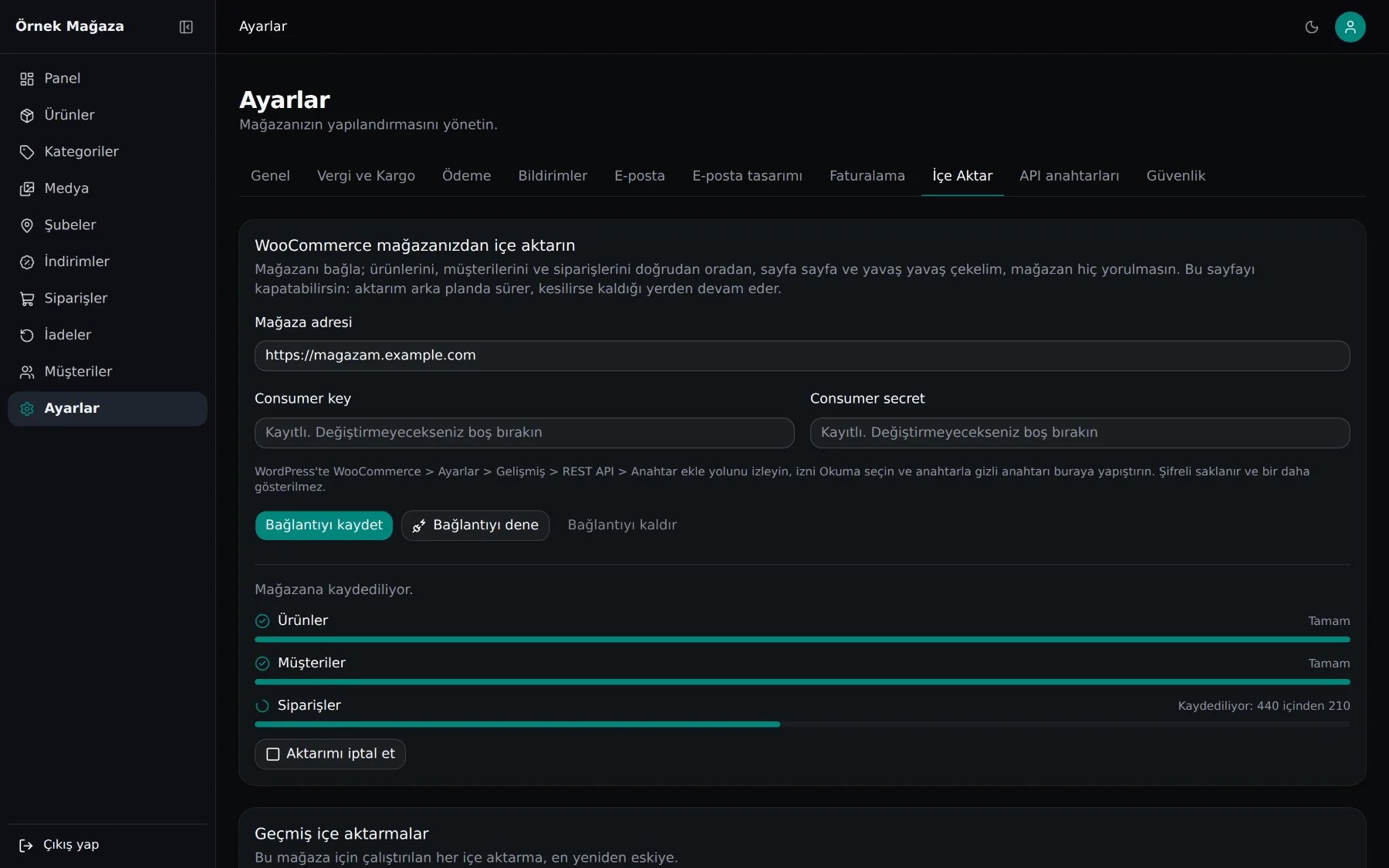The width and height of the screenshot is (1389, 868).
Task: Open Siparişler via the cart icon
Action: (27, 299)
